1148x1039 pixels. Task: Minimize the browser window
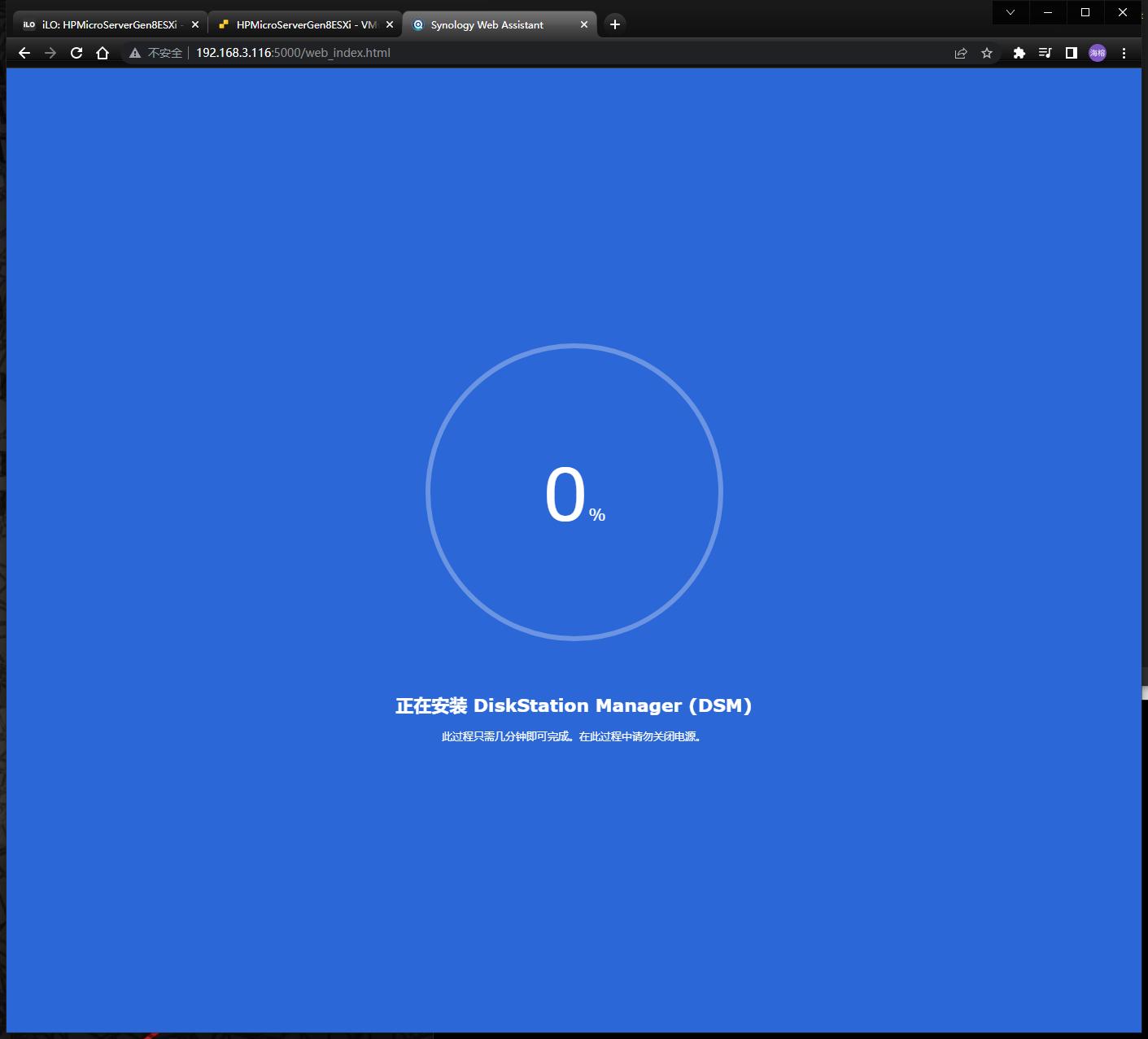point(1048,12)
